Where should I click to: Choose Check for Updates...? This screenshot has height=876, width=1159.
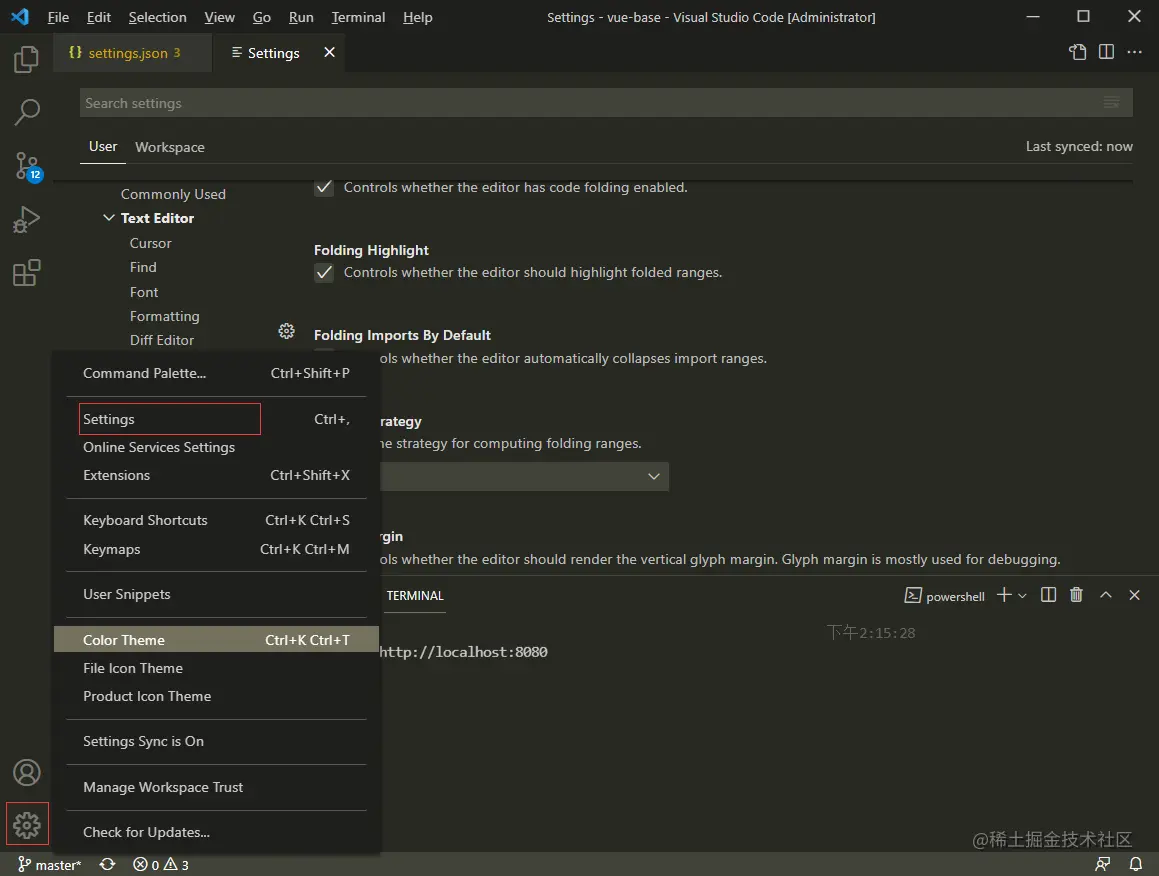[217, 832]
